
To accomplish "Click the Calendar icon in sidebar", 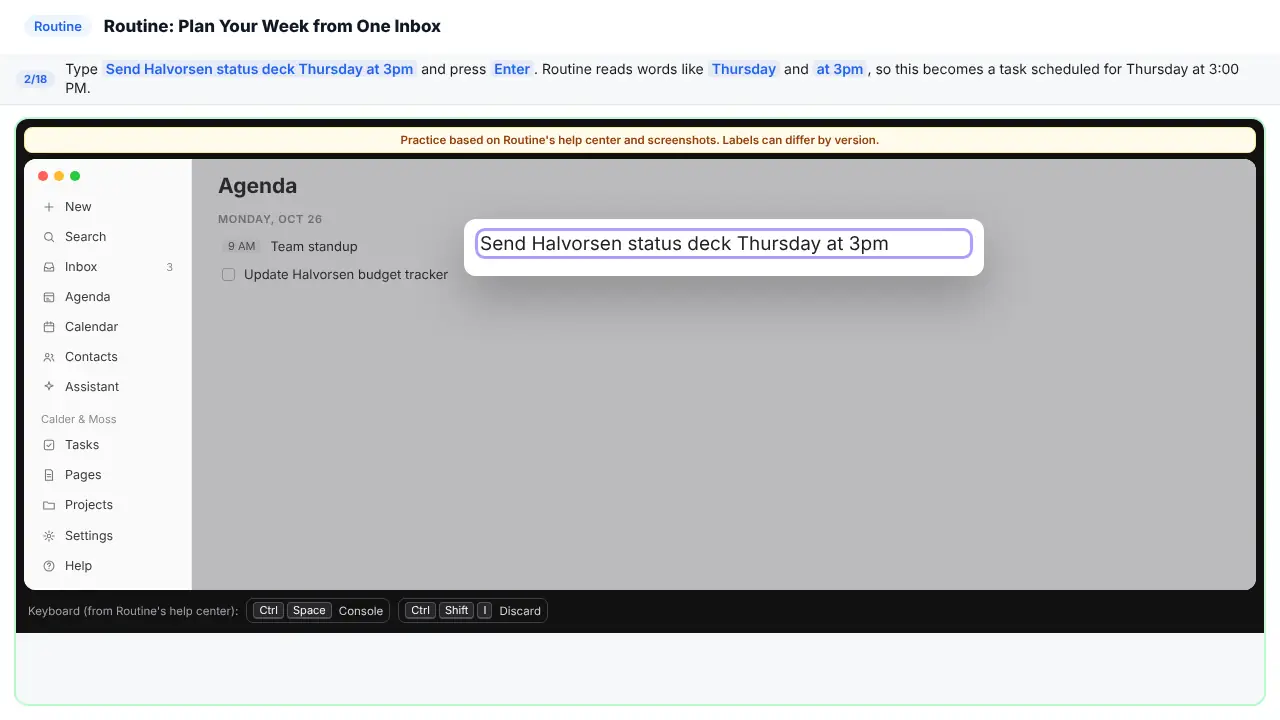I will [x=49, y=327].
